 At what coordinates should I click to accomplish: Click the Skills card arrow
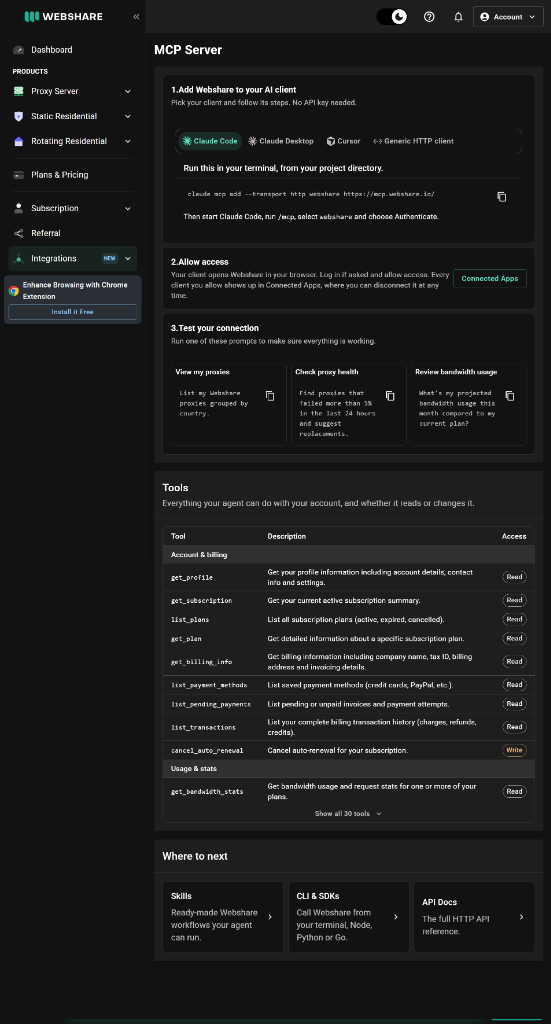(x=270, y=917)
